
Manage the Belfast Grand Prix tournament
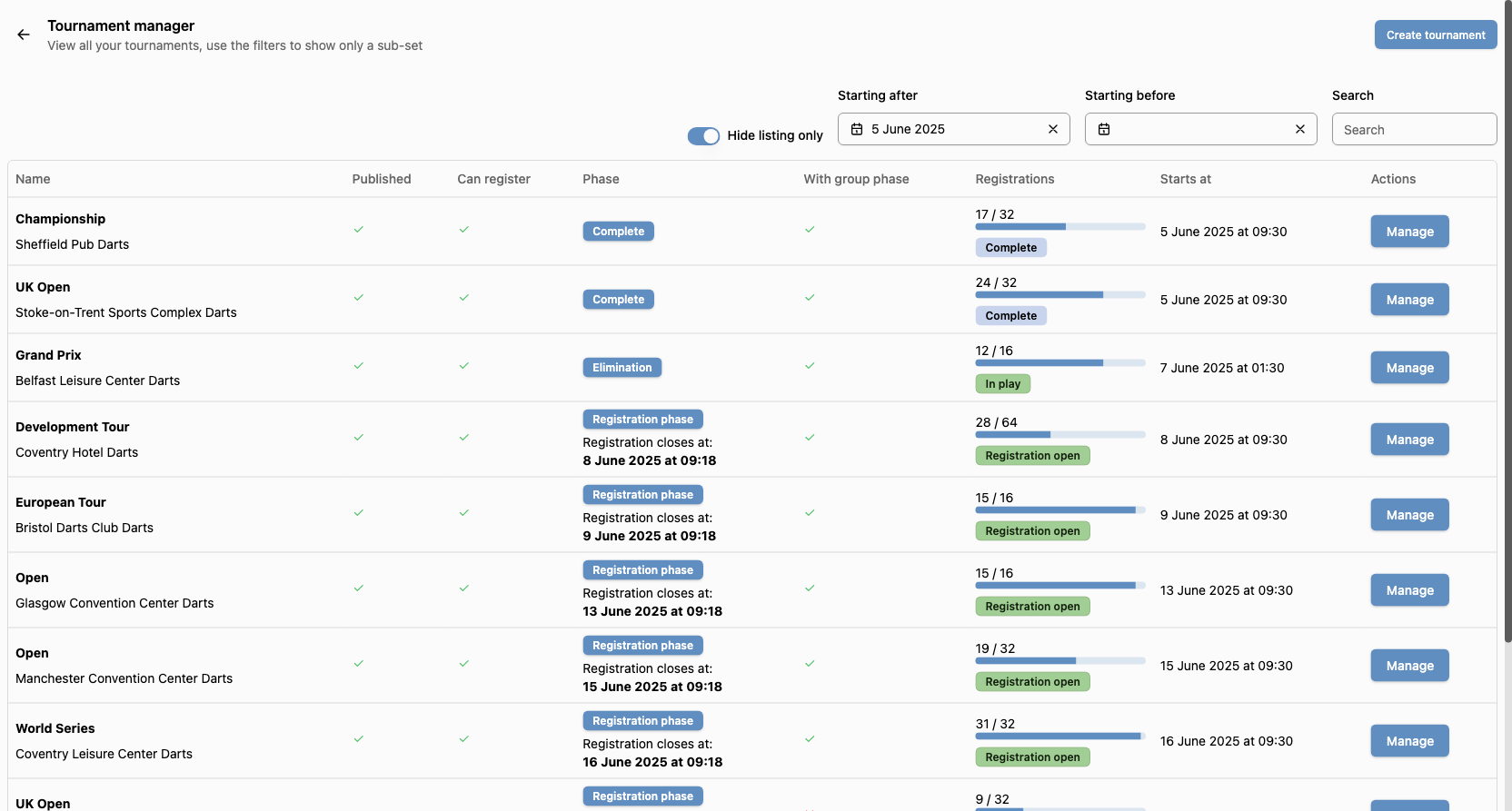click(x=1408, y=368)
